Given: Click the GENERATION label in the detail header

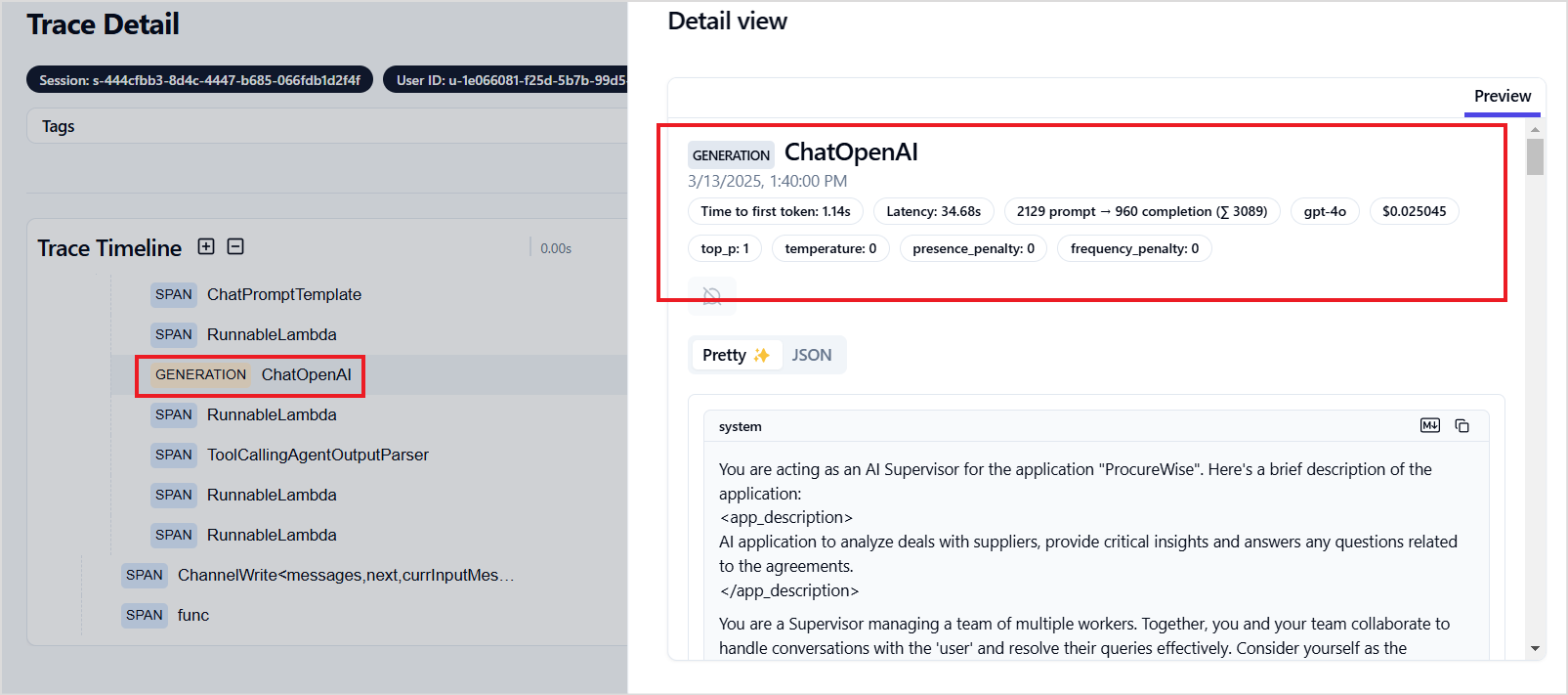Looking at the screenshot, I should [x=731, y=154].
